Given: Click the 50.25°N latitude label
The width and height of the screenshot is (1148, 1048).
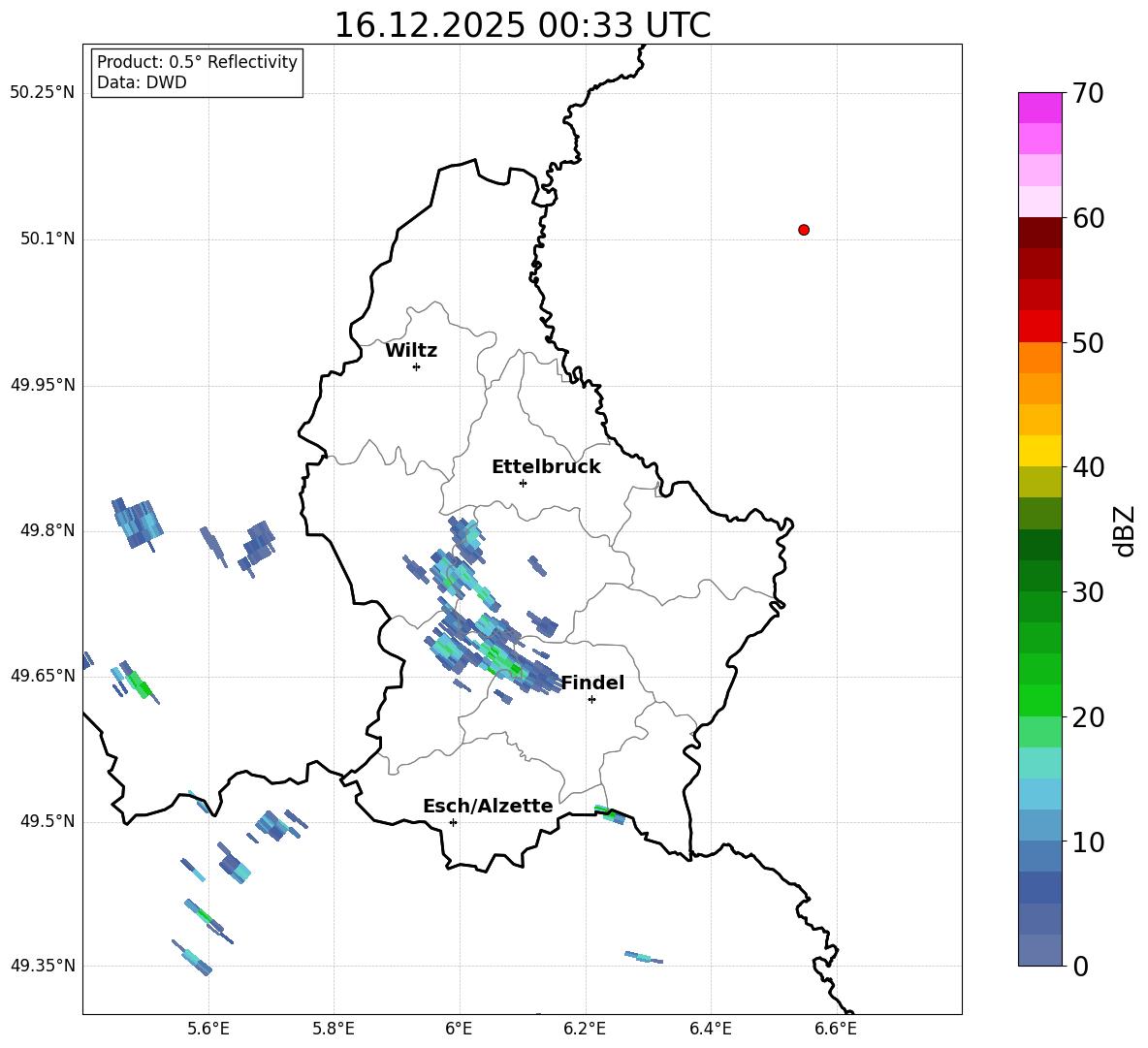Looking at the screenshot, I should coord(43,93).
